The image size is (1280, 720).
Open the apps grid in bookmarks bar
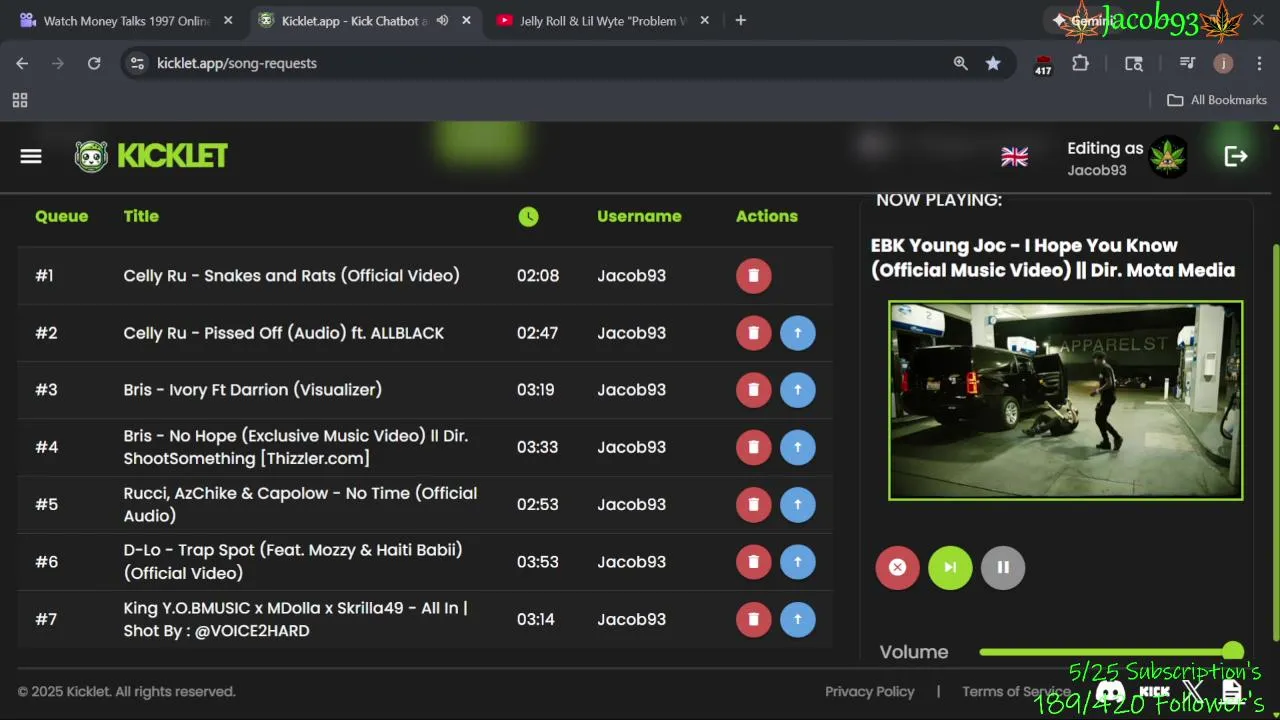point(20,100)
